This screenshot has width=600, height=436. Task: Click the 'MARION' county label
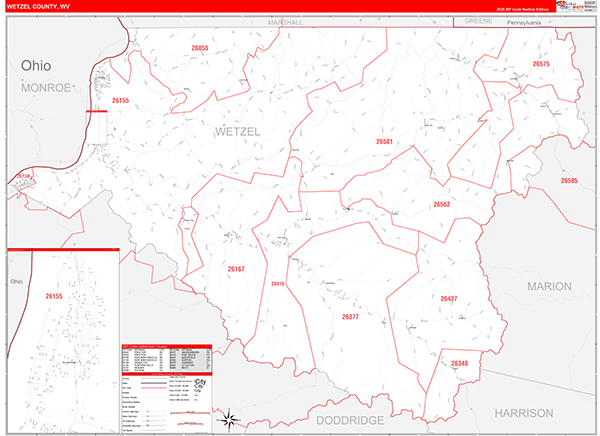[549, 286]
